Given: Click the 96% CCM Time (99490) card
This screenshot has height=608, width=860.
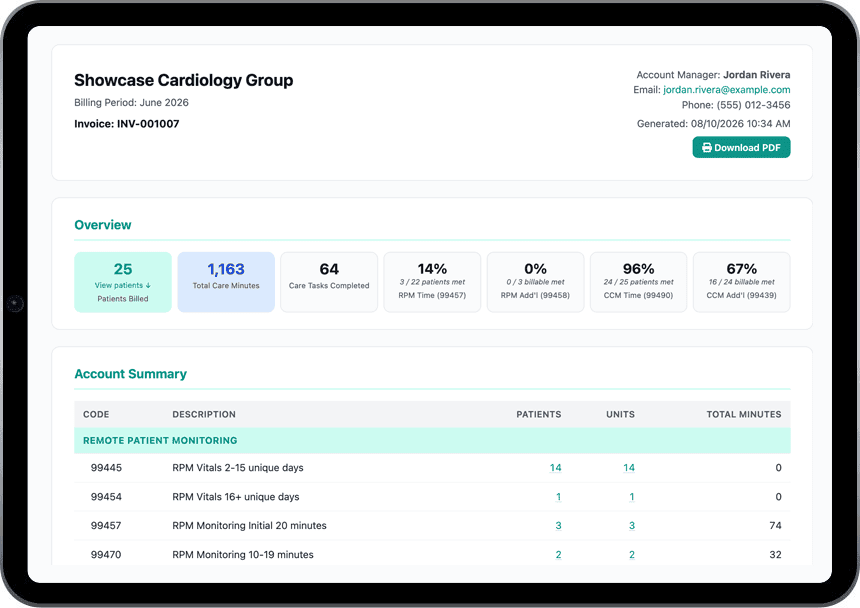Looking at the screenshot, I should (638, 282).
